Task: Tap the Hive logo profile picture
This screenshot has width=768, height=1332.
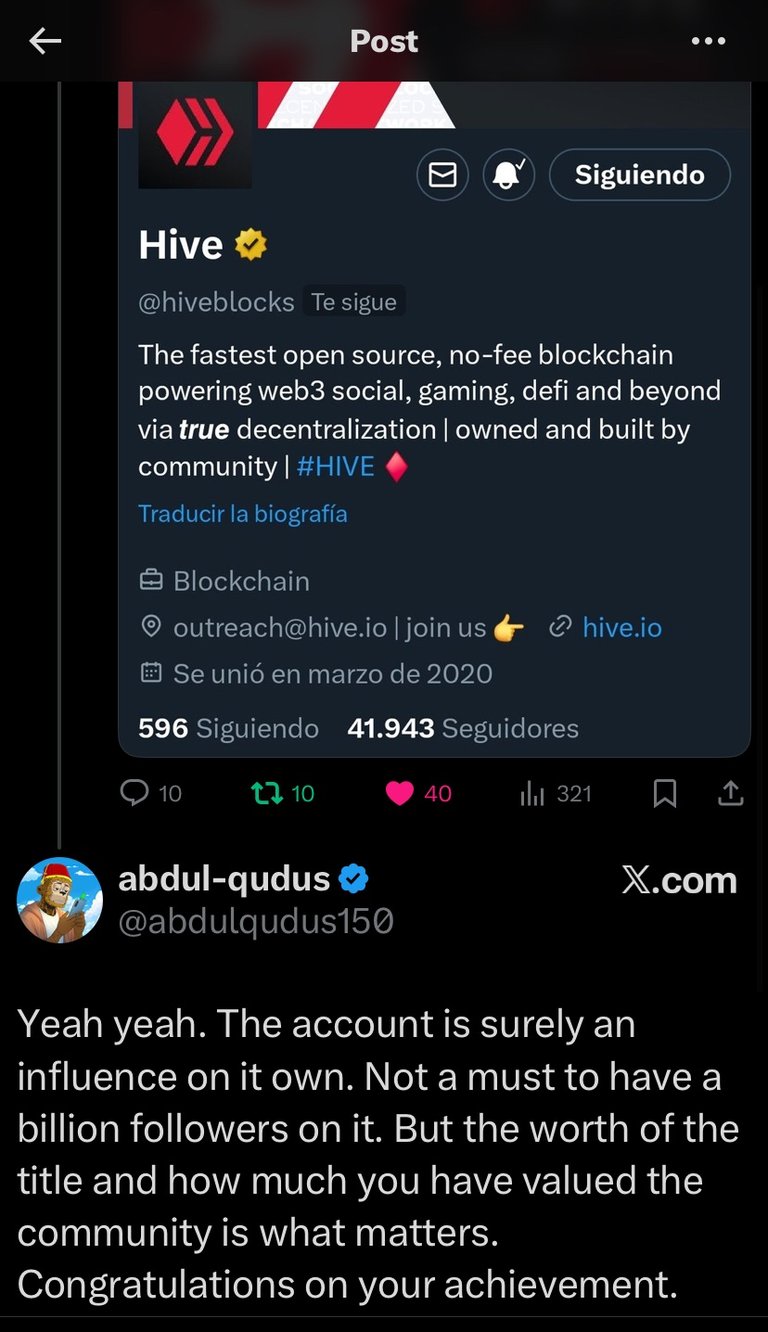Action: pyautogui.click(x=194, y=135)
